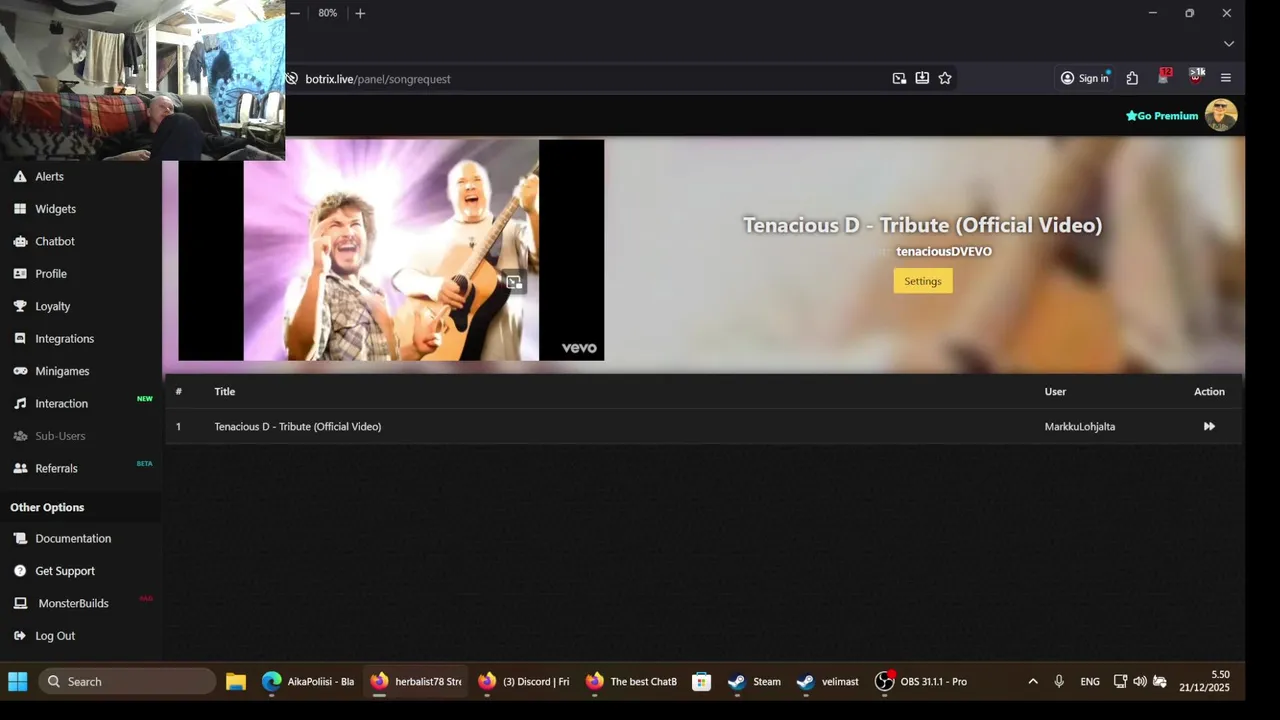Click the tenaciousDVEVO channel name
Screen dimensions: 1280x720
click(944, 251)
